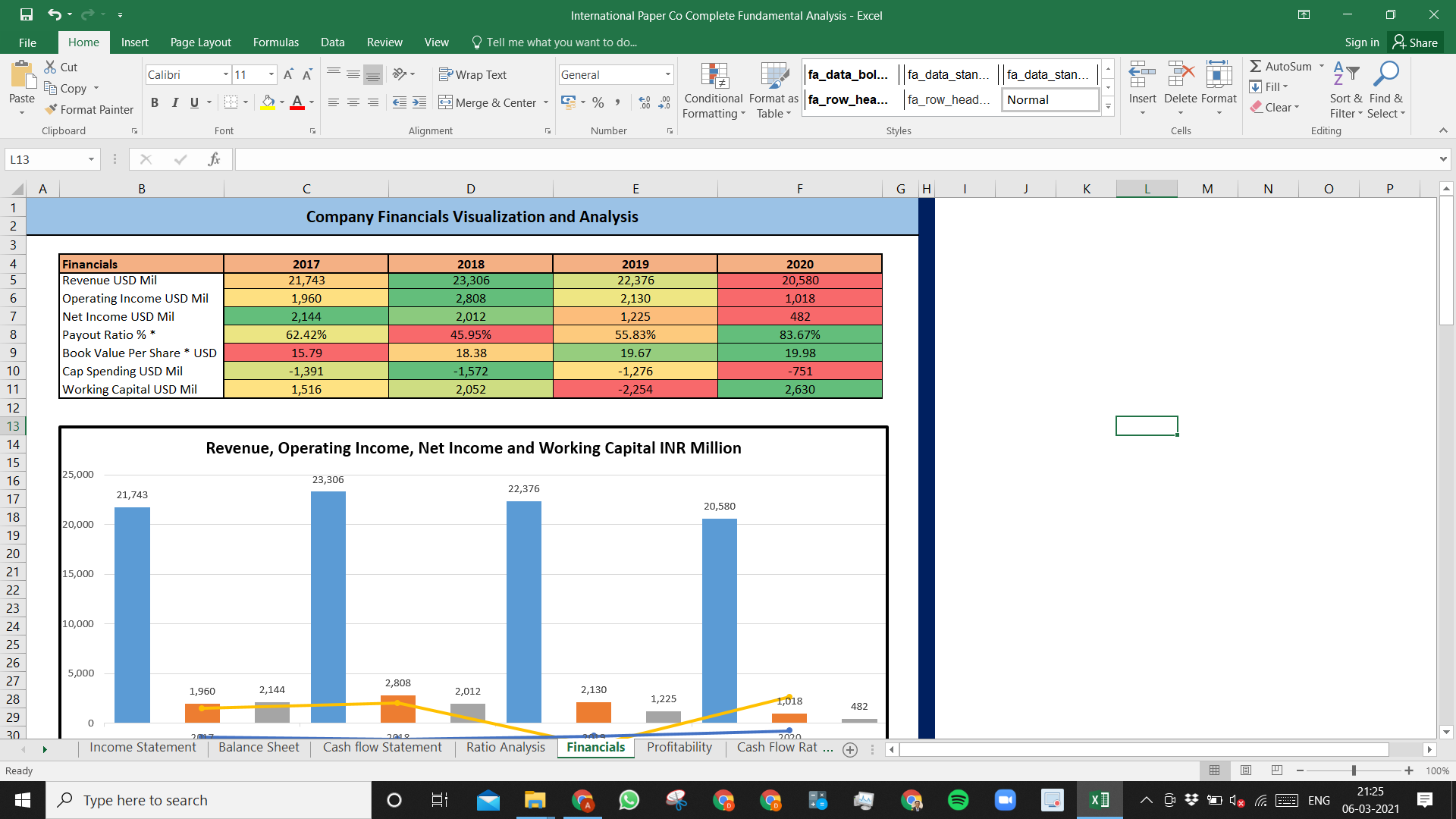Viewport: 1456px width, 819px height.
Task: Click the zoom slider handle
Action: [1354, 770]
